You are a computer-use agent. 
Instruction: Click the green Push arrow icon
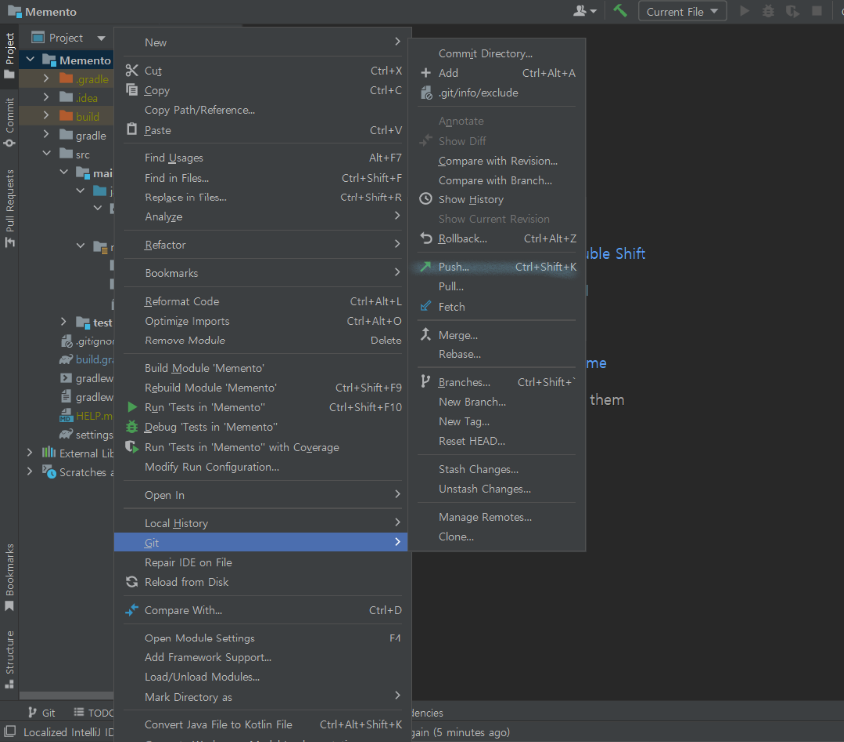tap(426, 266)
